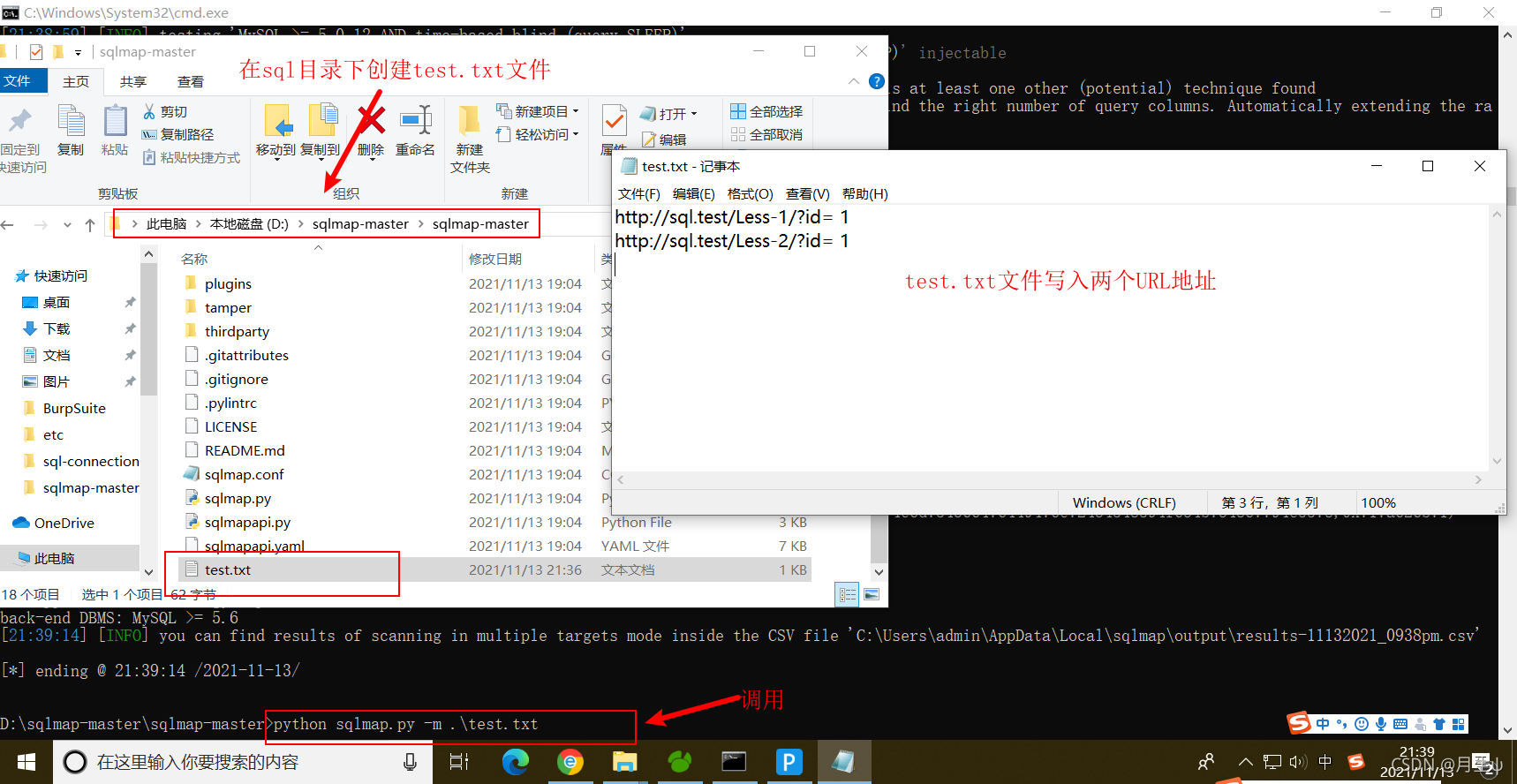Click the Explorer Up arrow button
Screen dimensions: 1517x784
click(90, 225)
